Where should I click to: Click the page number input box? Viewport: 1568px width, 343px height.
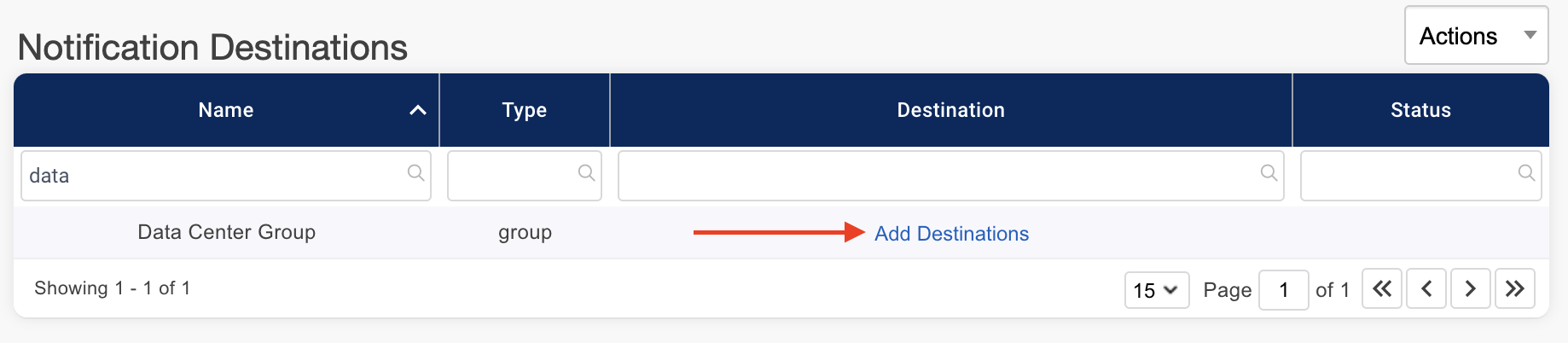[1283, 290]
